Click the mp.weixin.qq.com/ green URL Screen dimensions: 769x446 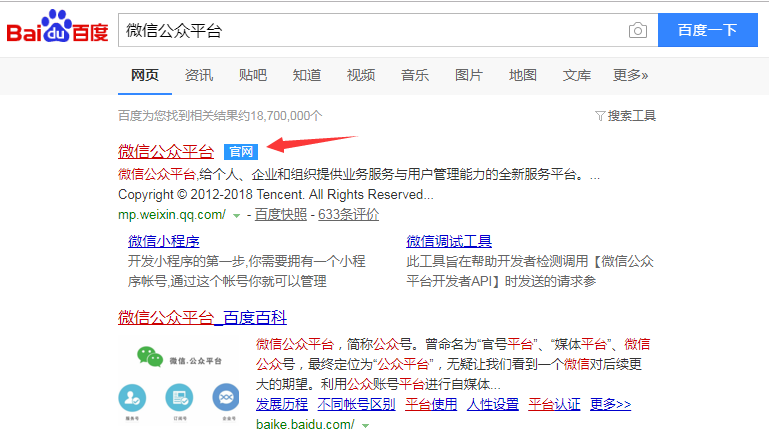(172, 214)
